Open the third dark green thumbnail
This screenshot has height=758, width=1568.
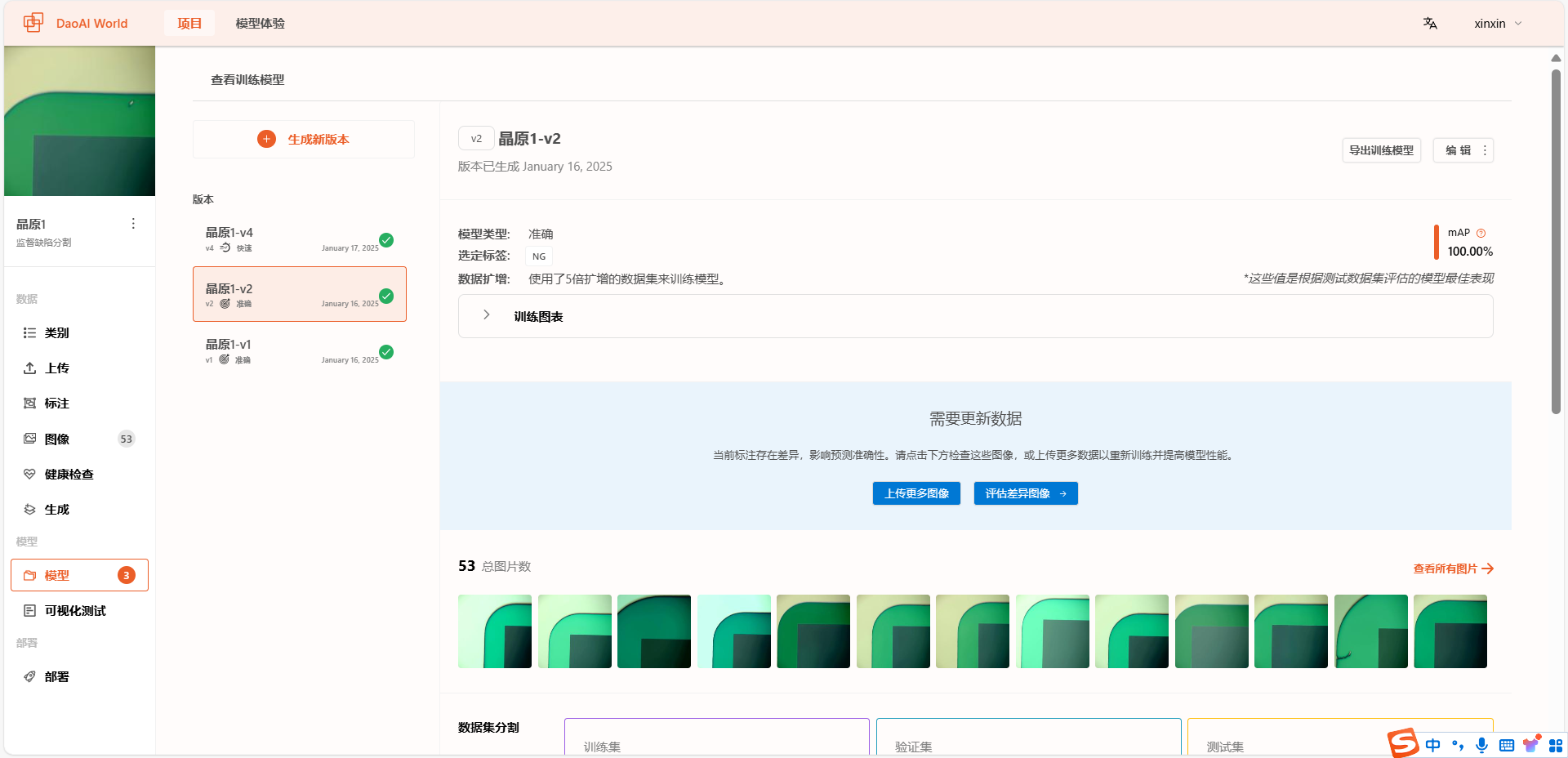pyautogui.click(x=654, y=631)
